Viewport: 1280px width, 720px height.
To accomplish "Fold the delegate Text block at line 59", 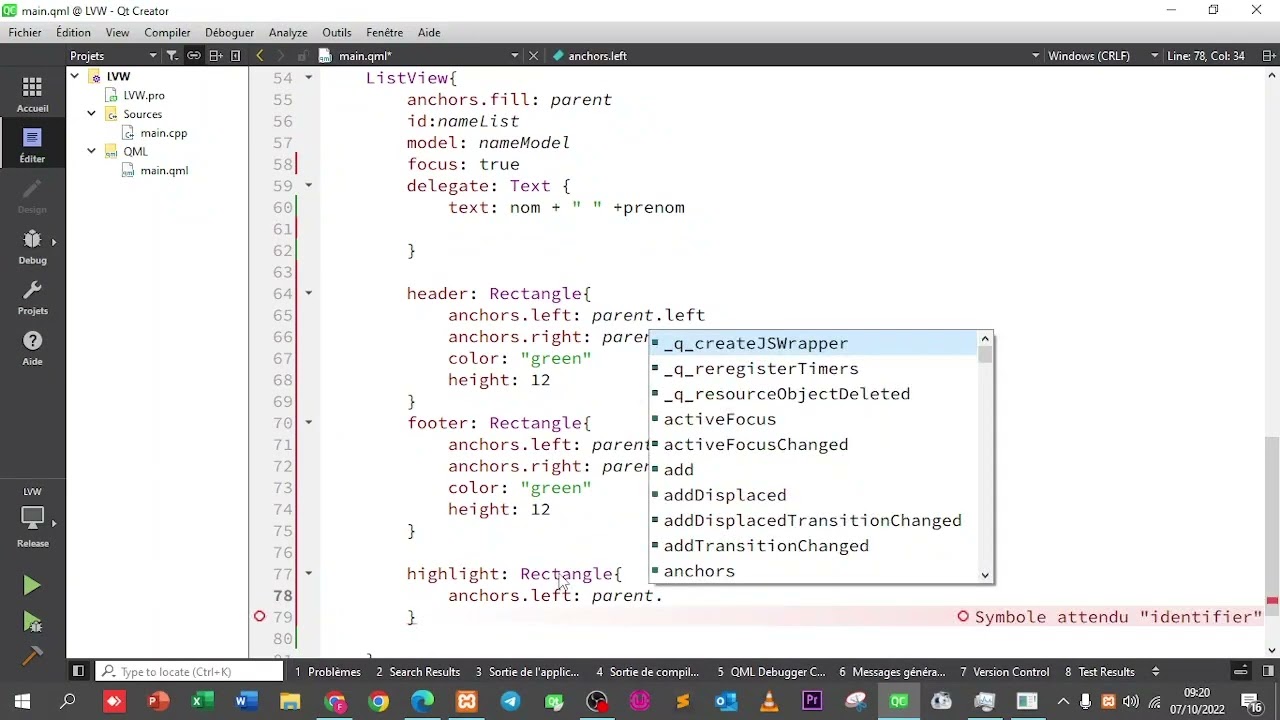I will tap(308, 186).
